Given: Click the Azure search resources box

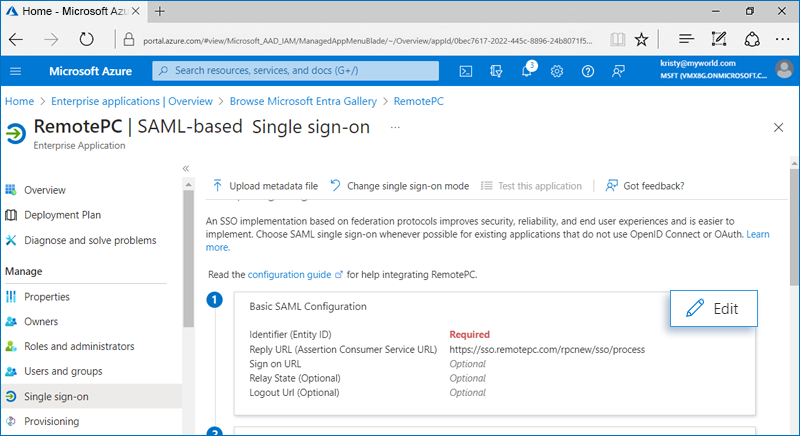Looking at the screenshot, I should click(x=297, y=71).
